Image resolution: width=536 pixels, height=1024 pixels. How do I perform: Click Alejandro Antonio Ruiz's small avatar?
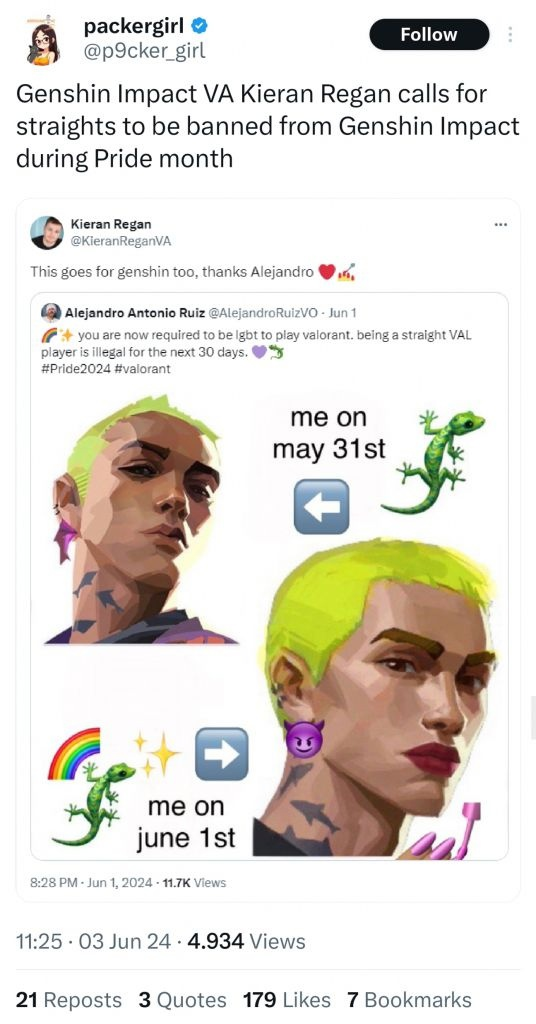(51, 312)
